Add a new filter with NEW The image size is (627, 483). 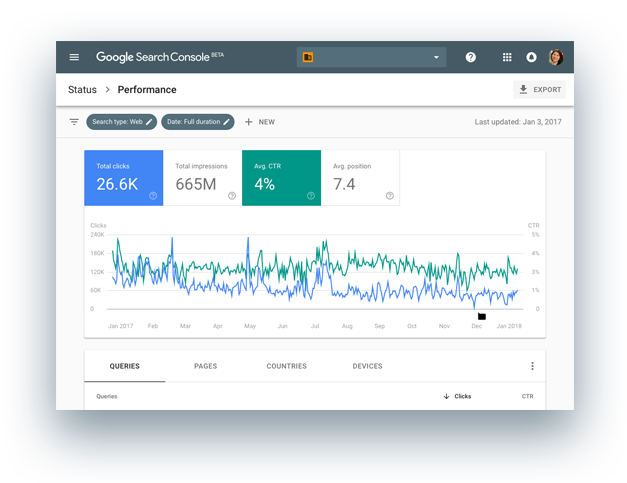point(259,122)
